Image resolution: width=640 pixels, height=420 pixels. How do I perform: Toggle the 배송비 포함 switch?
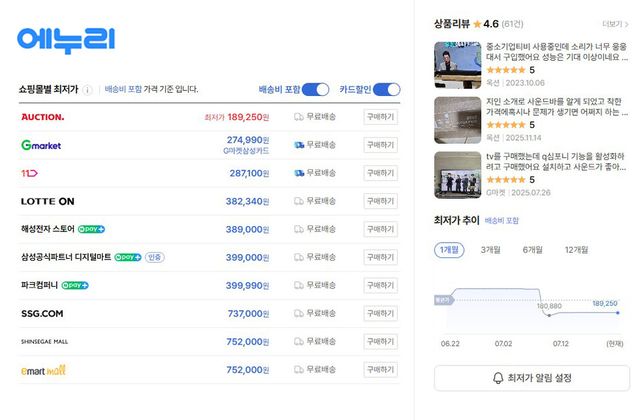click(x=316, y=89)
